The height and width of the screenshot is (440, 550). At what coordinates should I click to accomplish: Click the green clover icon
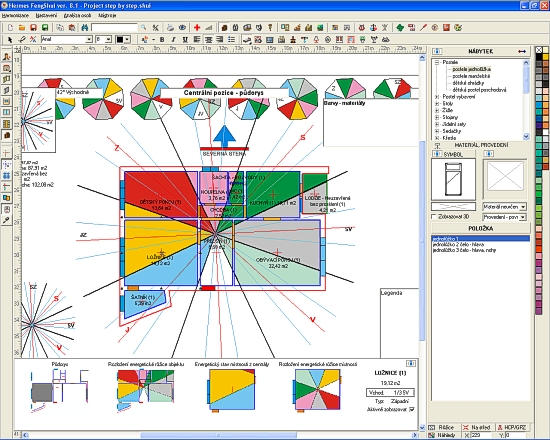pos(400,27)
